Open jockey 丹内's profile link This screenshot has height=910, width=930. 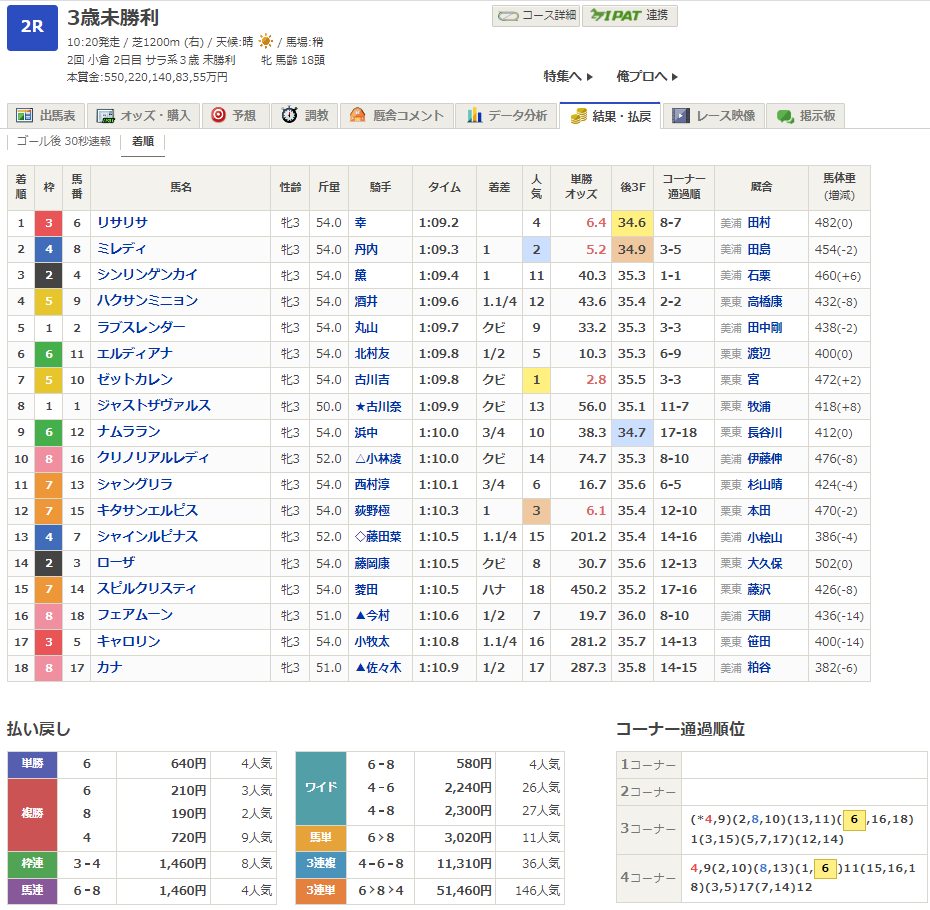[x=366, y=249]
